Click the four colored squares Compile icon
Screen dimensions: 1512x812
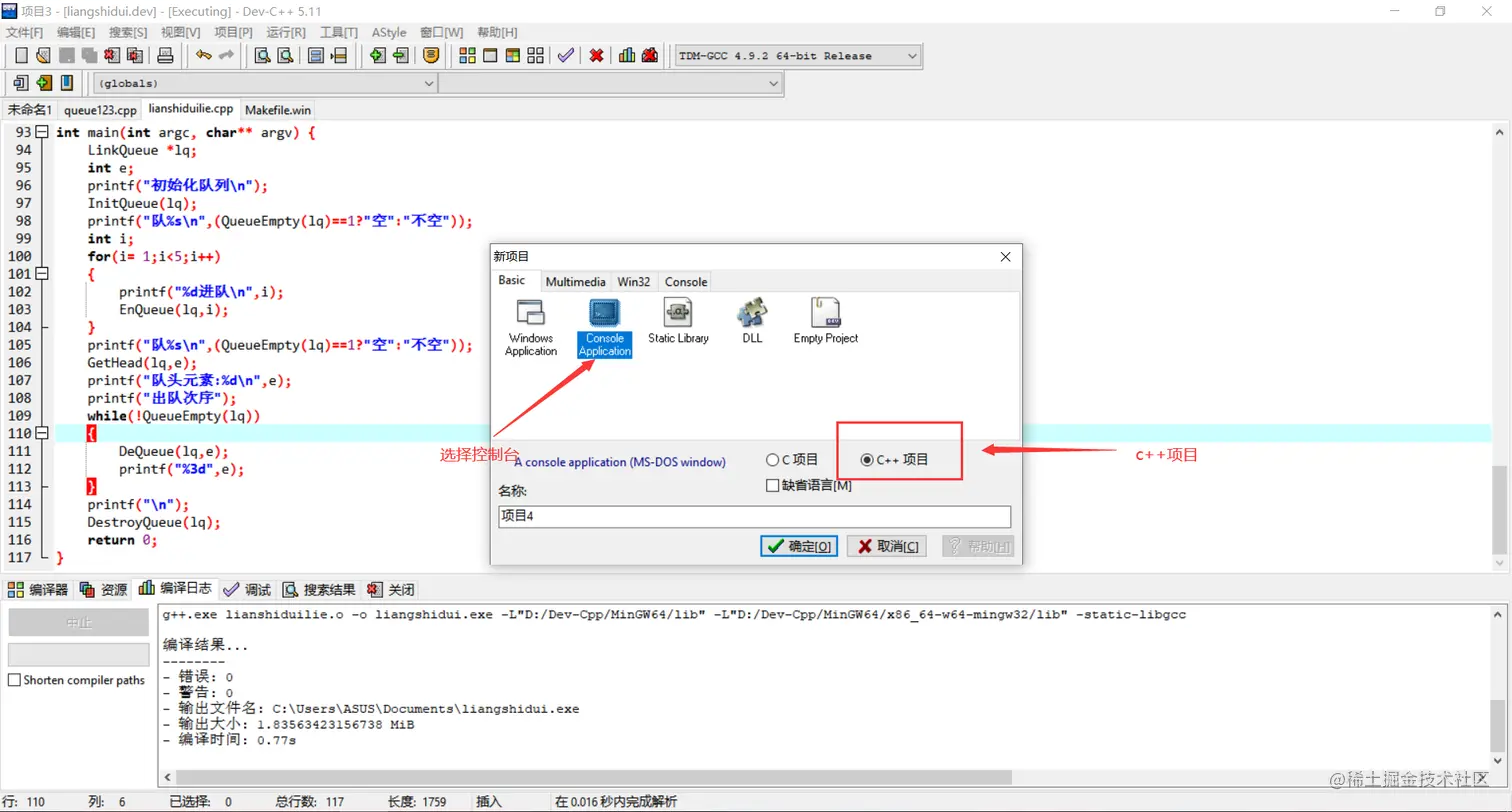pos(467,56)
